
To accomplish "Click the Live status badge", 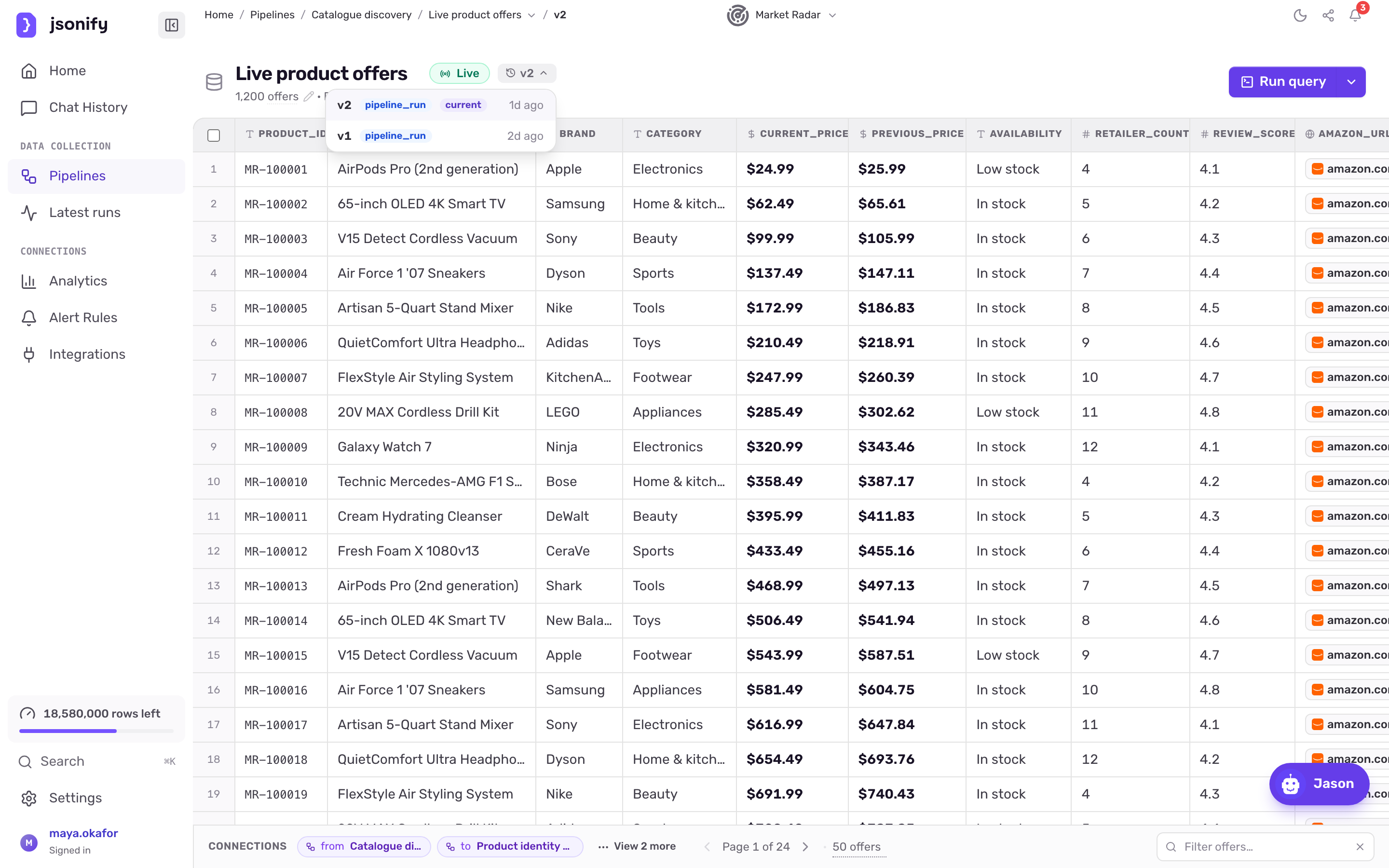I will pos(459,73).
